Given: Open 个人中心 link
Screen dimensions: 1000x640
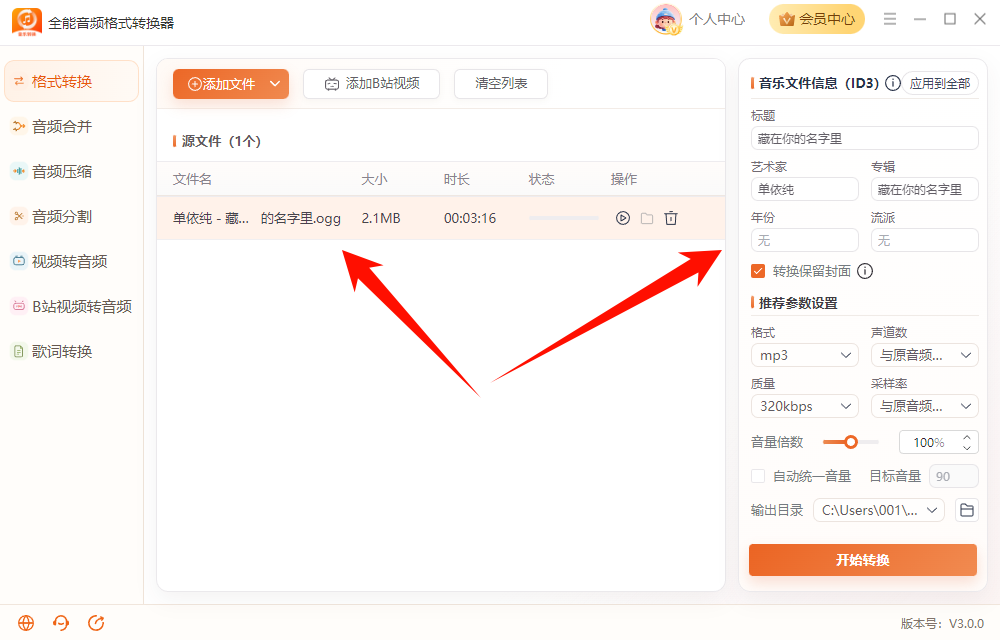Looking at the screenshot, I should [717, 19].
